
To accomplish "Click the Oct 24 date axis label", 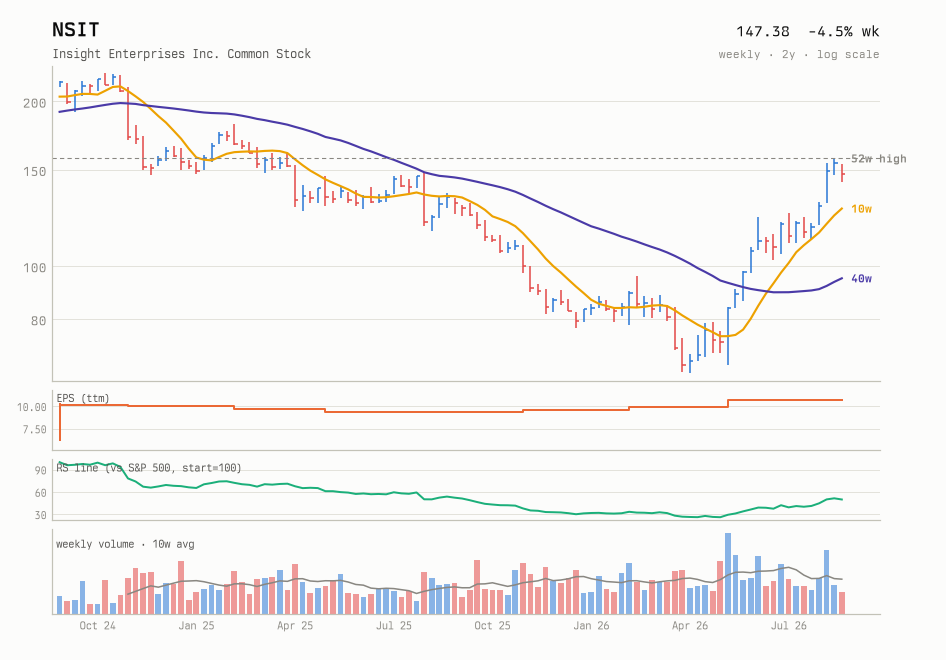I will point(97,626).
